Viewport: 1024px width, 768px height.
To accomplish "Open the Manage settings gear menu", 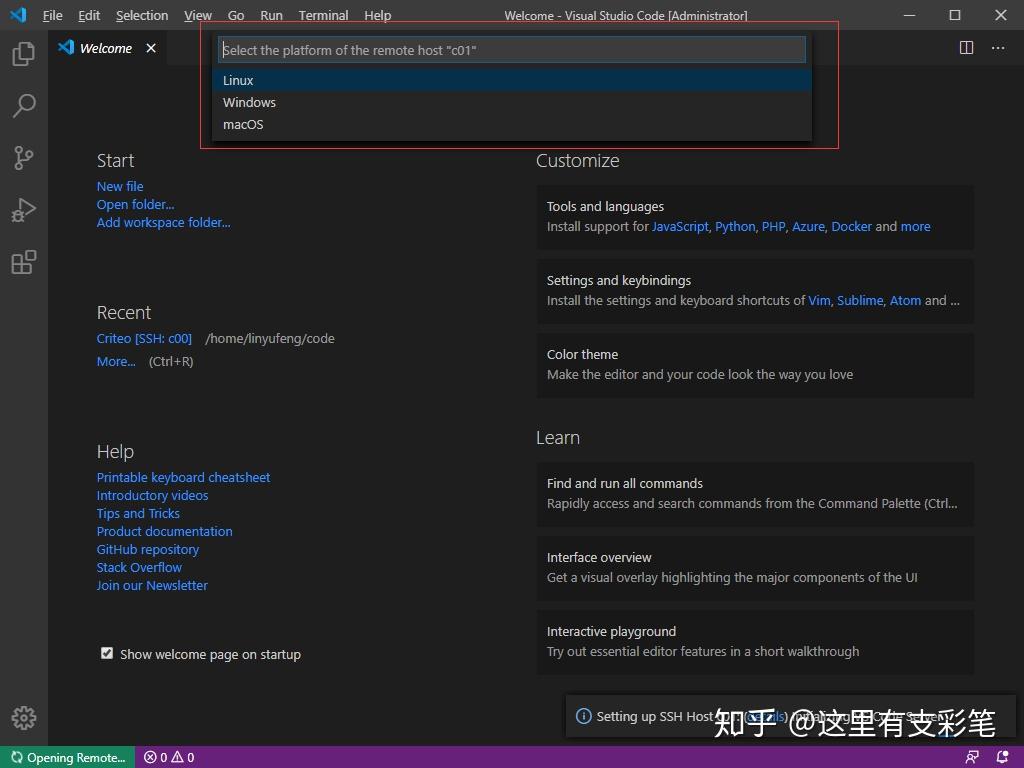I will point(22,717).
